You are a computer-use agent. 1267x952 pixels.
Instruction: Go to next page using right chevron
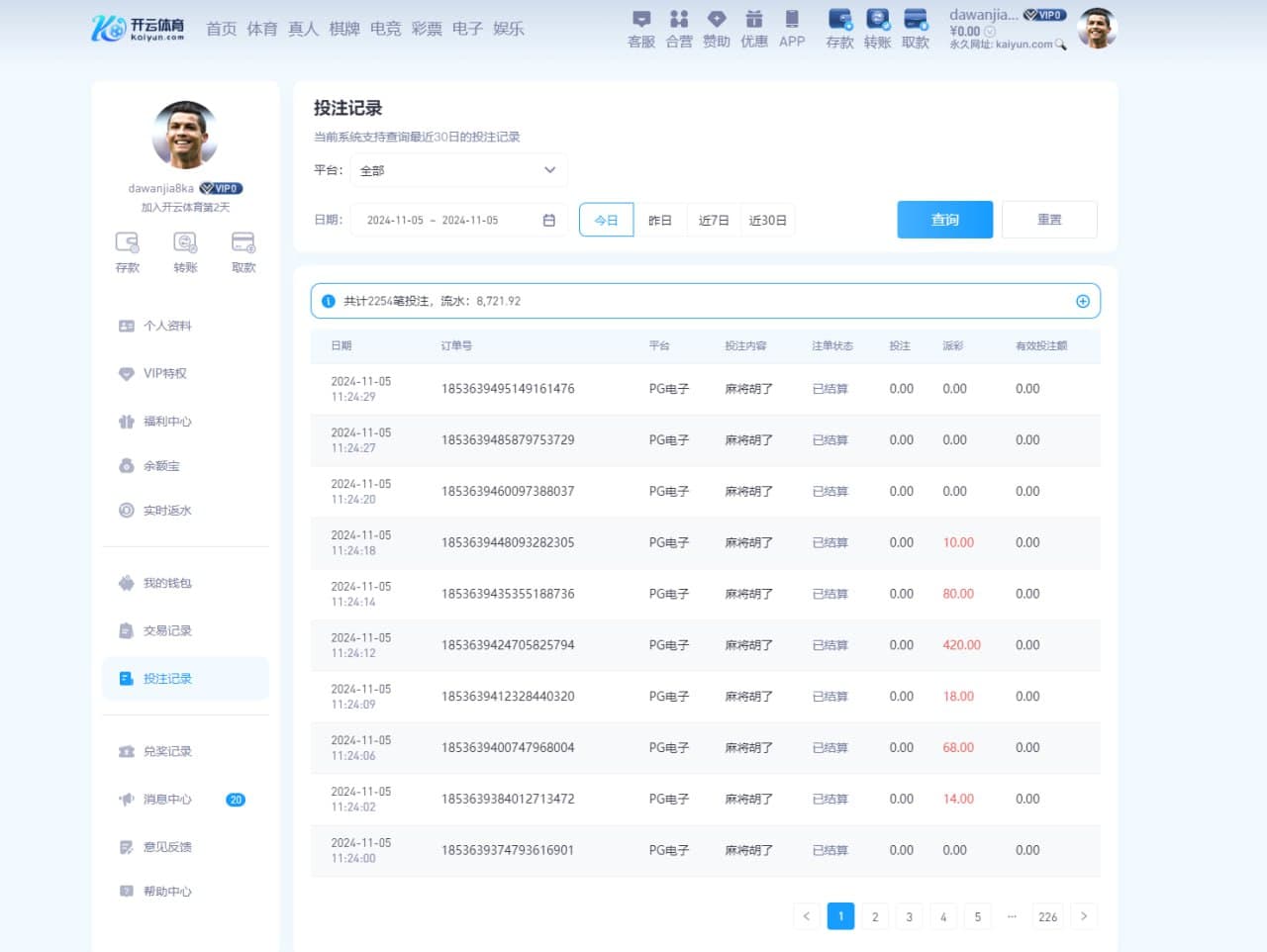[x=1084, y=916]
